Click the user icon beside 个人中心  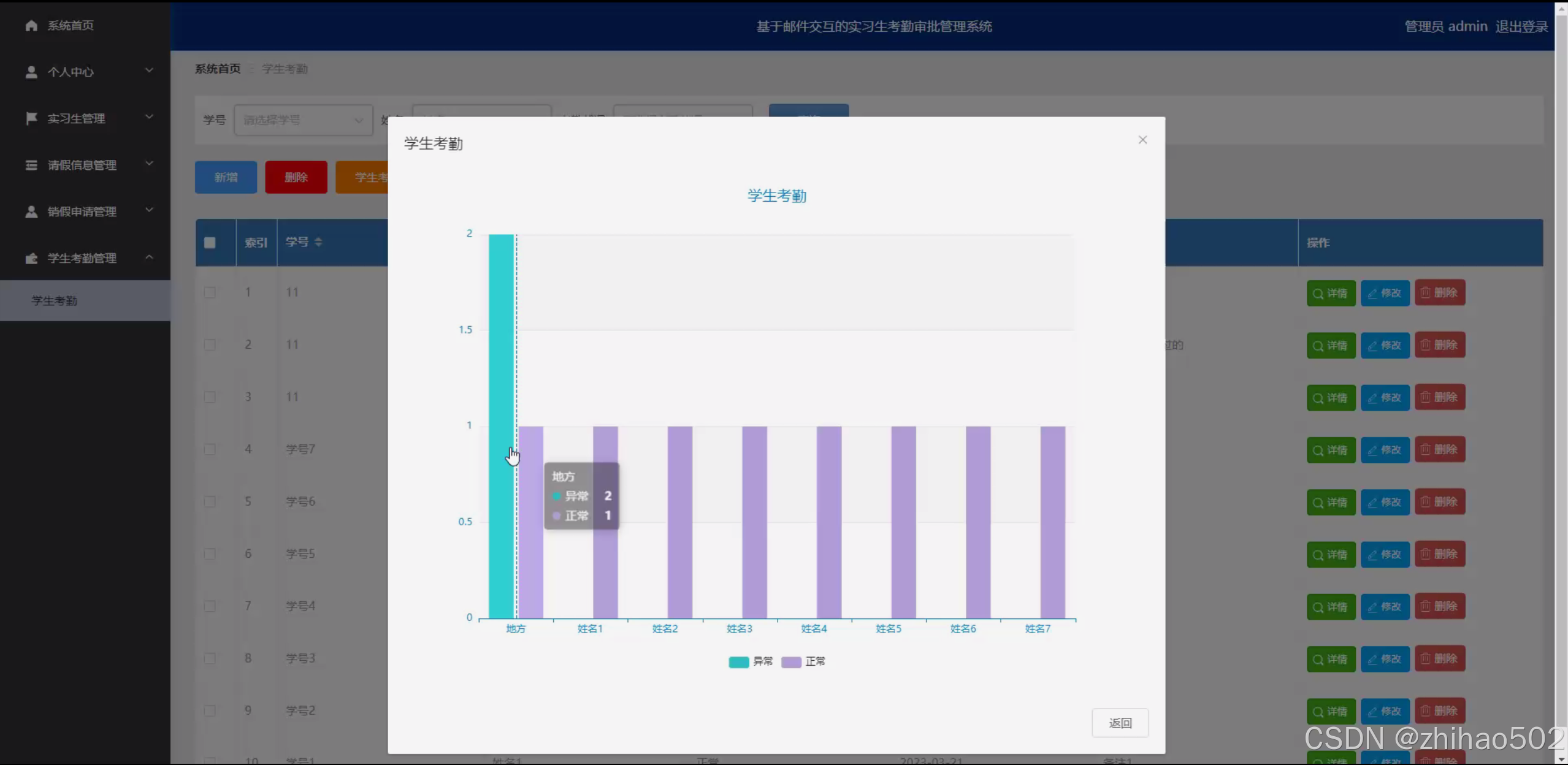coord(31,72)
